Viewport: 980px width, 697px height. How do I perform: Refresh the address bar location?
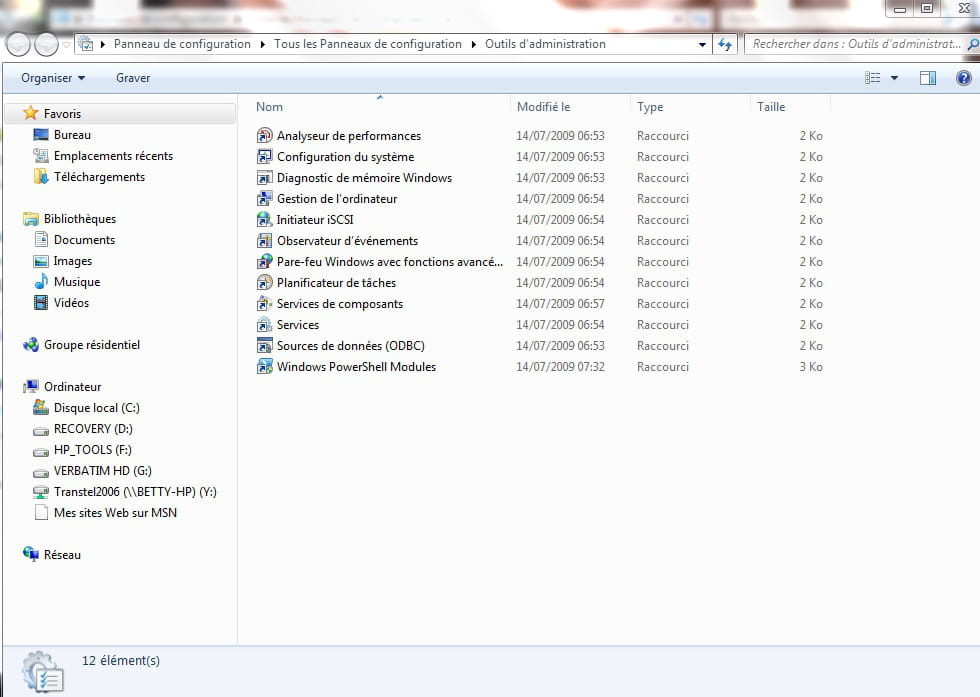[x=725, y=44]
